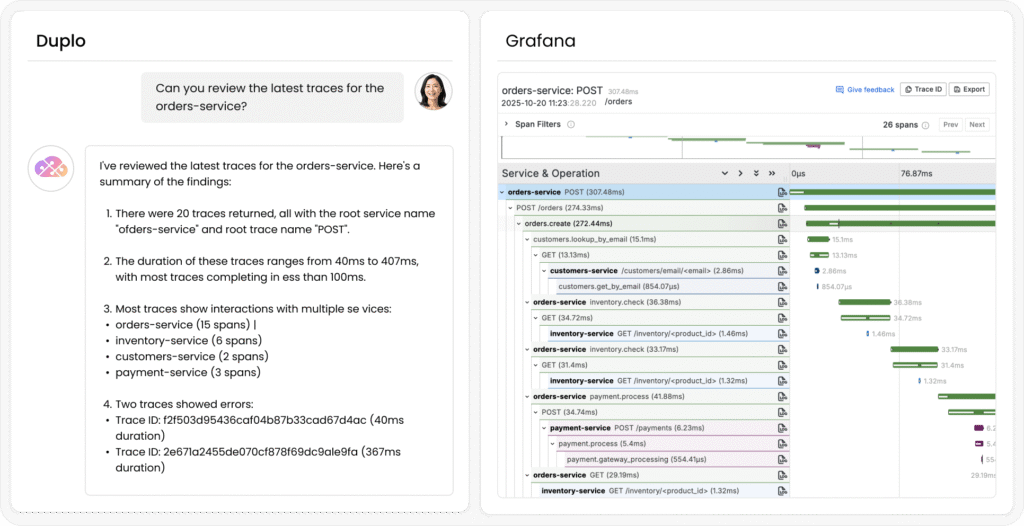Collapse the customers.lookup_by_email span

527,239
